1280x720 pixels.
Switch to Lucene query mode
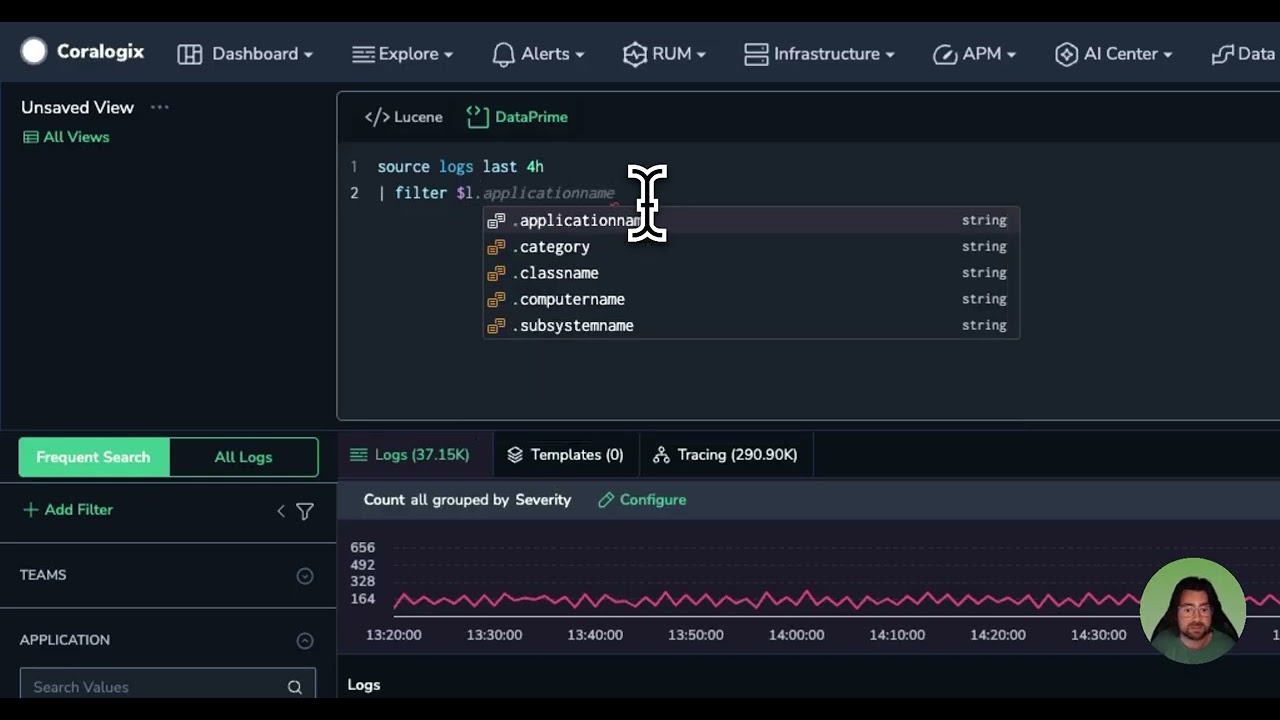(x=404, y=117)
